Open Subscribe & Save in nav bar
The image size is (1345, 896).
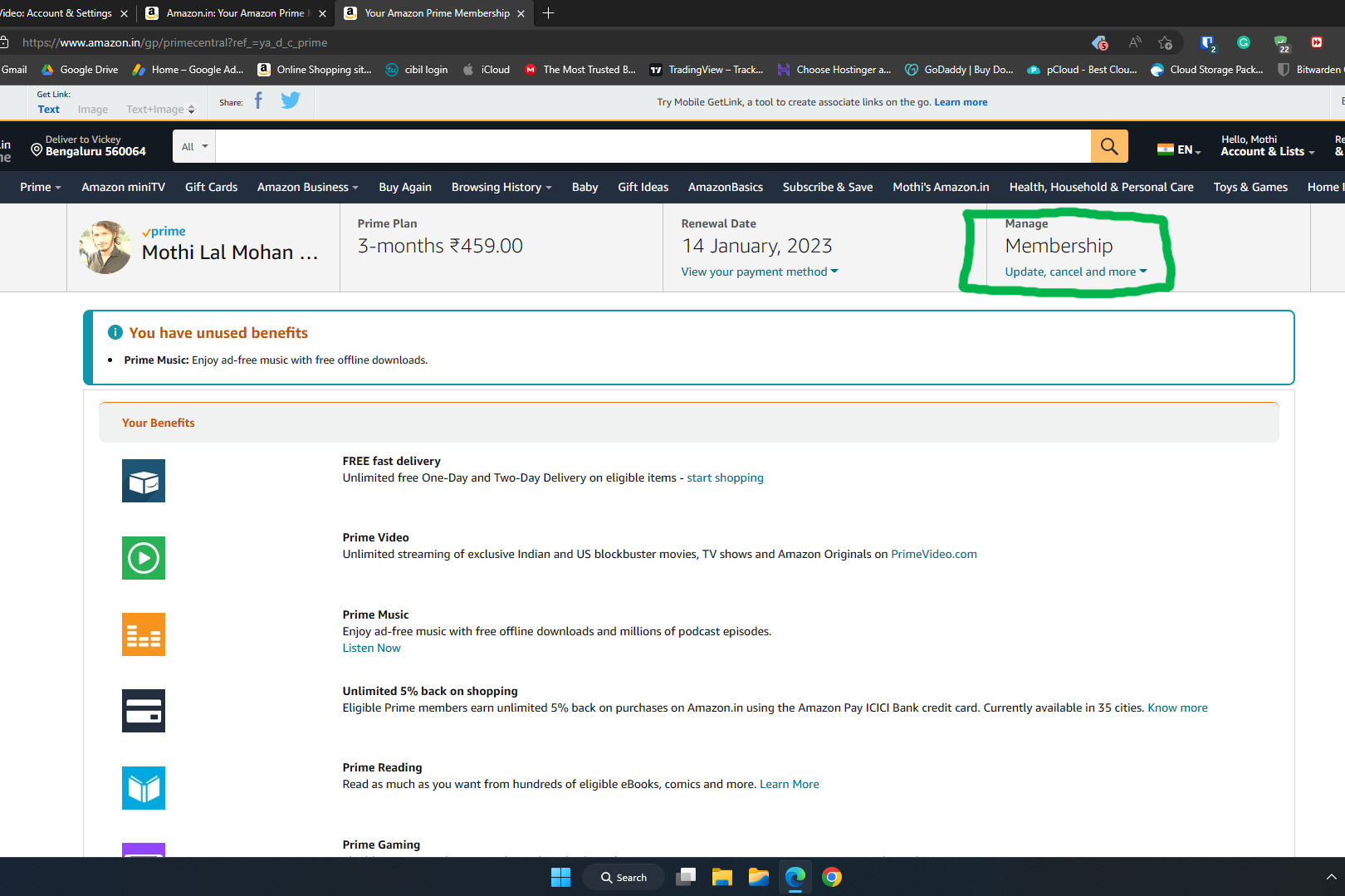828,187
